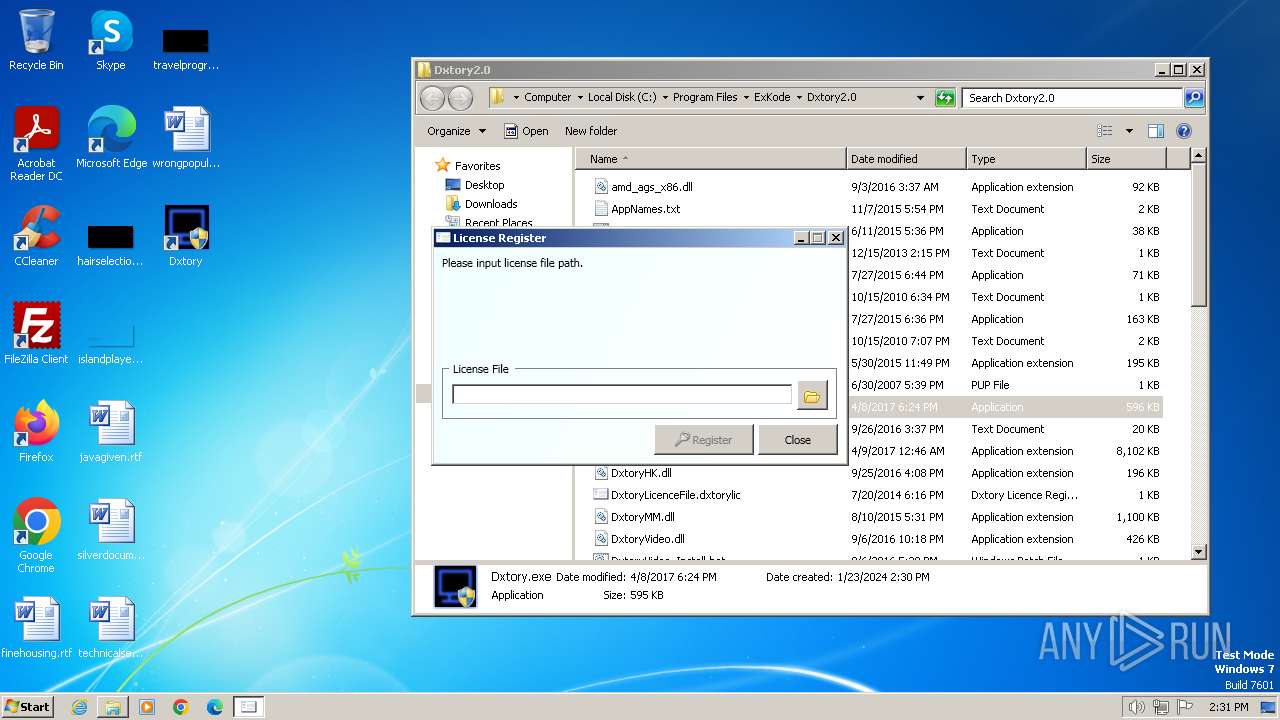Click the Start button

tap(27, 706)
